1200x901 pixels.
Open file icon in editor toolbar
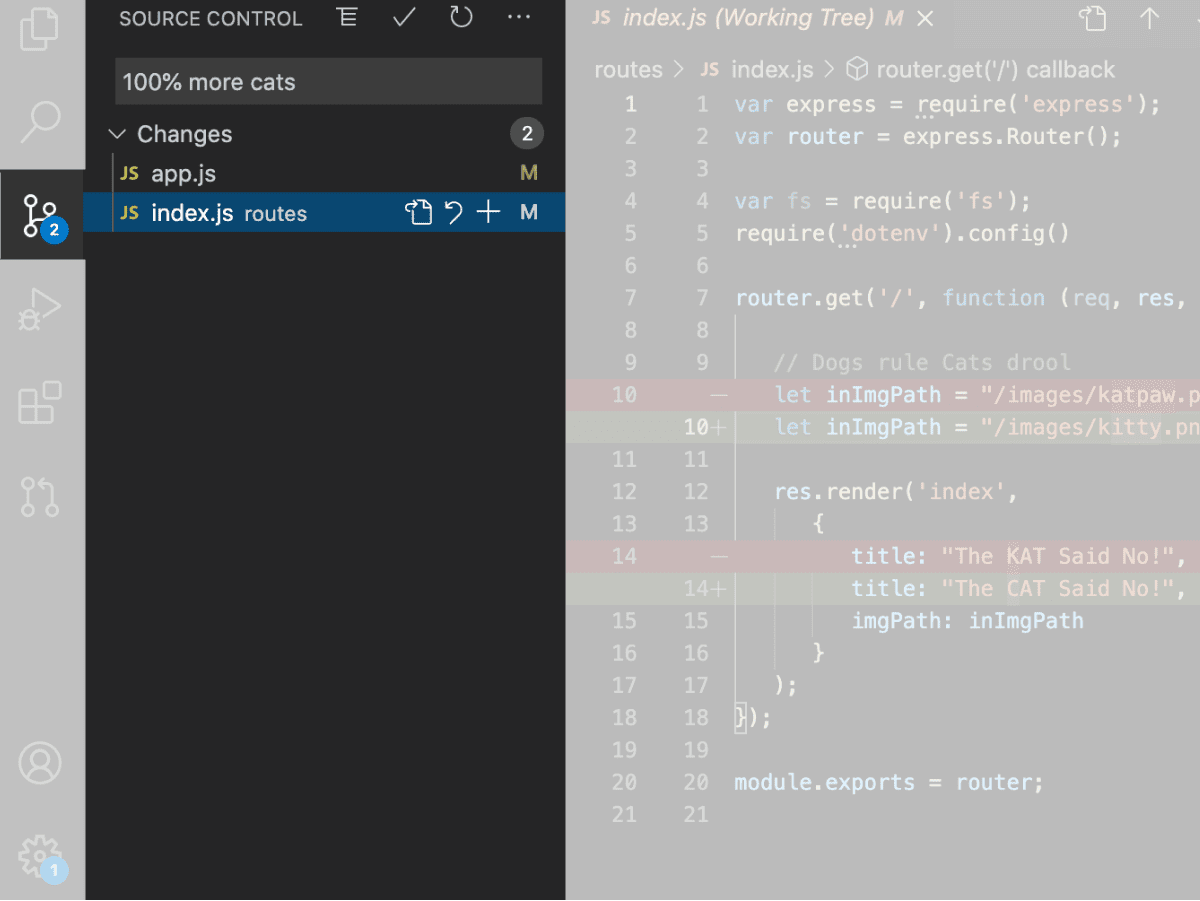[x=1093, y=18]
